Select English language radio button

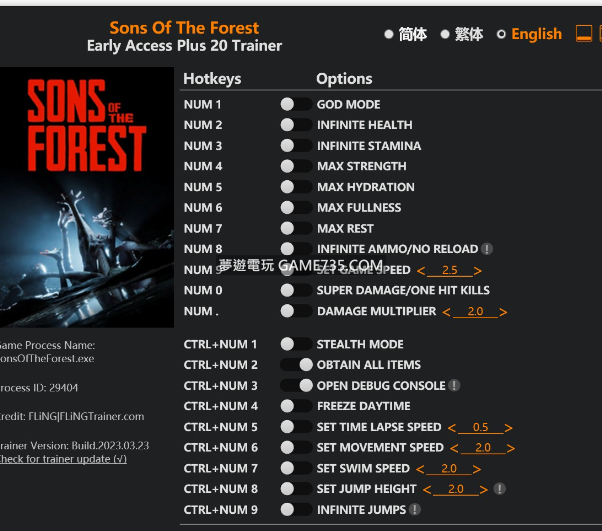[x=502, y=34]
